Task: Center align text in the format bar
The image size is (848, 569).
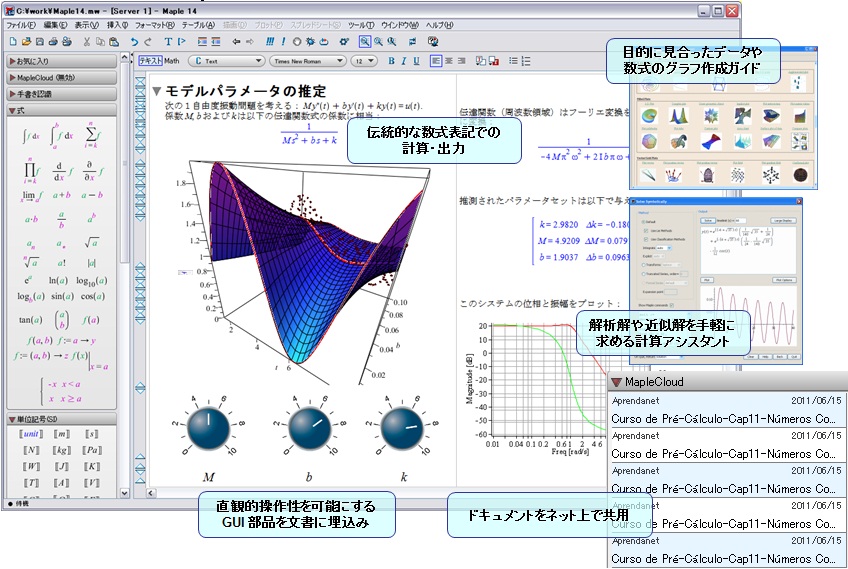Action: [x=449, y=61]
